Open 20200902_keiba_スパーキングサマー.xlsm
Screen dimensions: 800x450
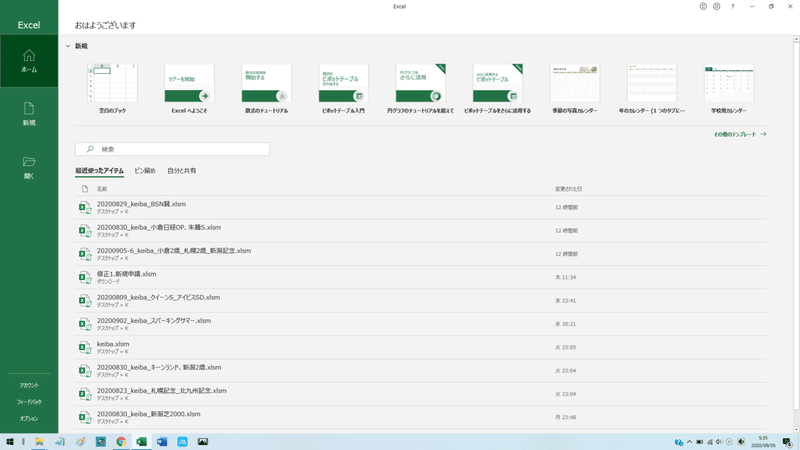(x=420, y=324)
